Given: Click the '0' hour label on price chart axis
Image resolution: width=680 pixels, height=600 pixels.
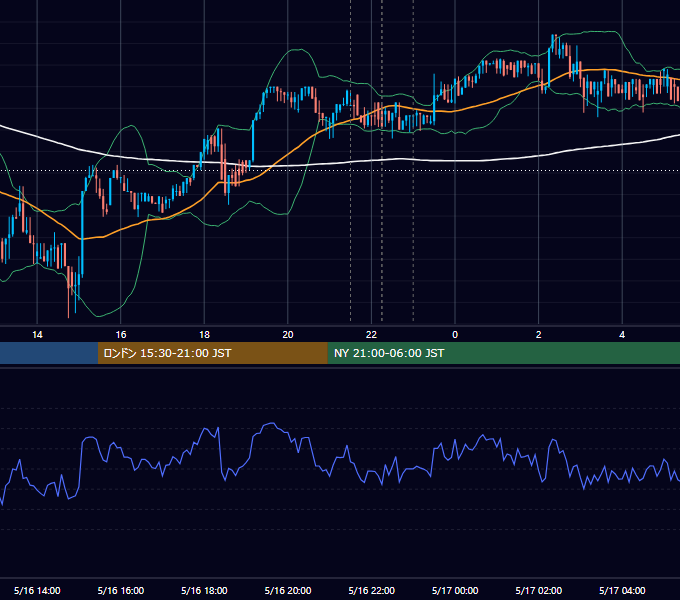Looking at the screenshot, I should (x=455, y=335).
